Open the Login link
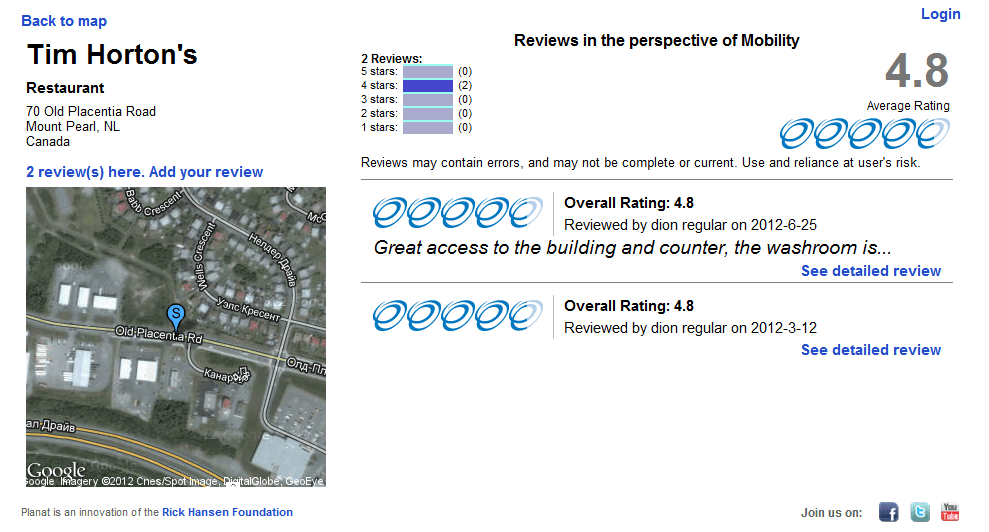Image resolution: width=989 pixels, height=532 pixels. 940,14
